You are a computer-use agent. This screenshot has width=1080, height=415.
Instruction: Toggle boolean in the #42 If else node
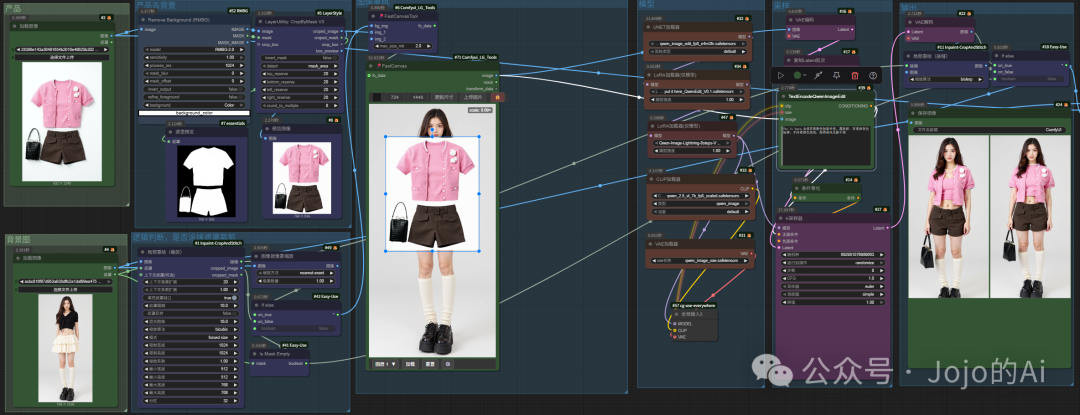click(x=298, y=328)
